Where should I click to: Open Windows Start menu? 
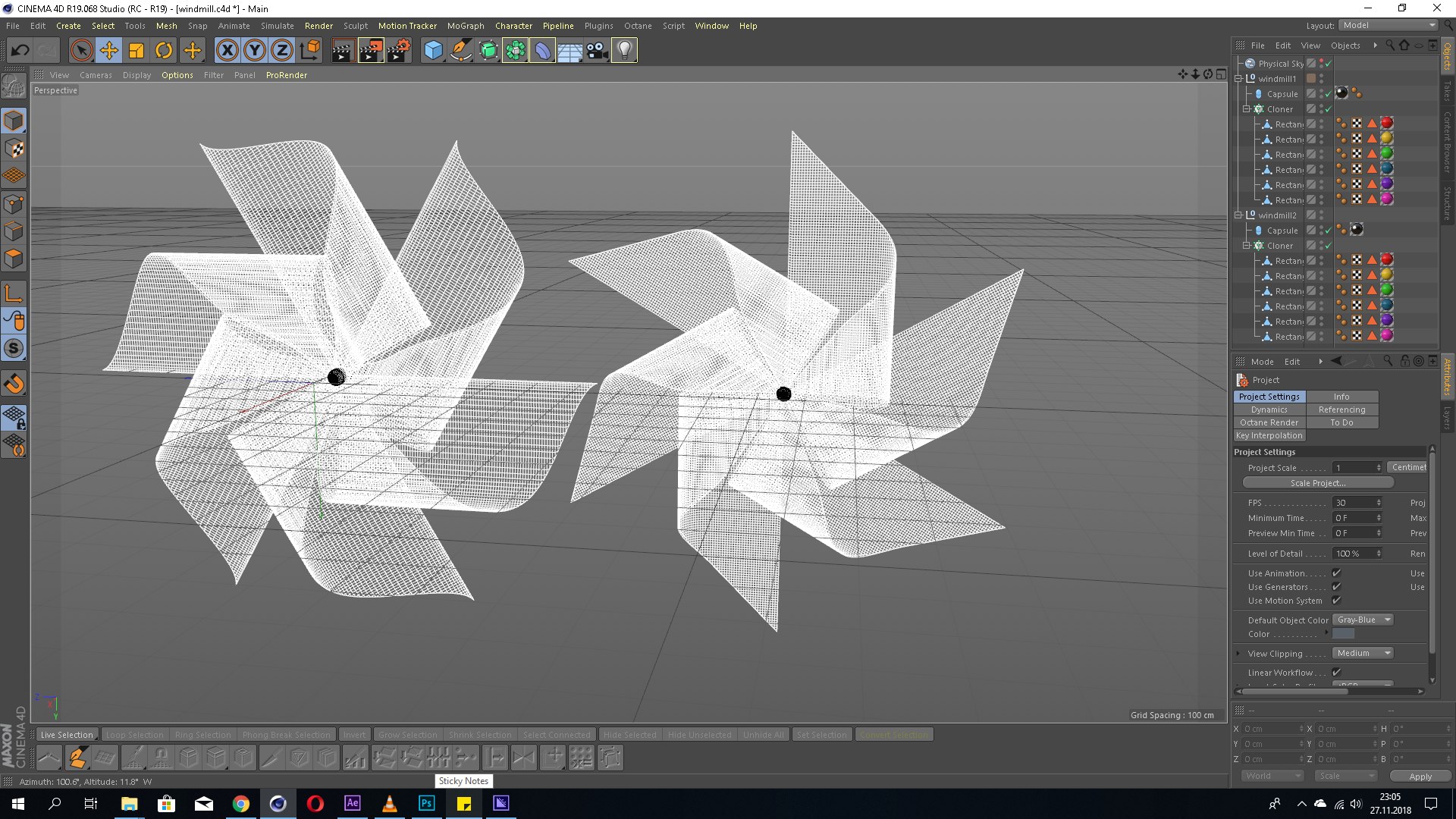click(18, 804)
